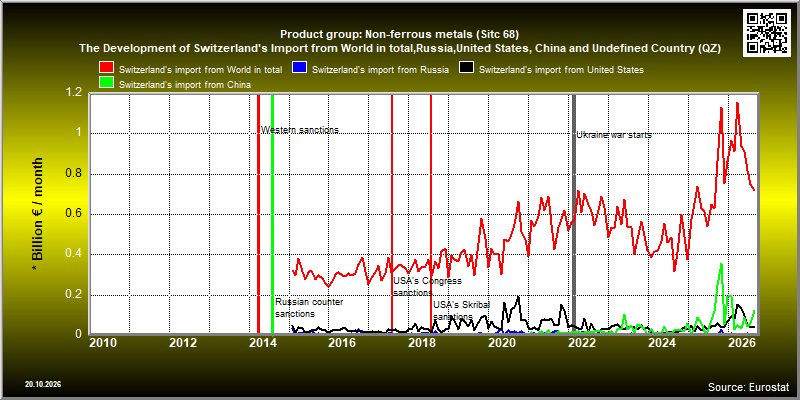Click the y-axis value 0
Viewport: 800px width, 400px height.
pyautogui.click(x=80, y=334)
